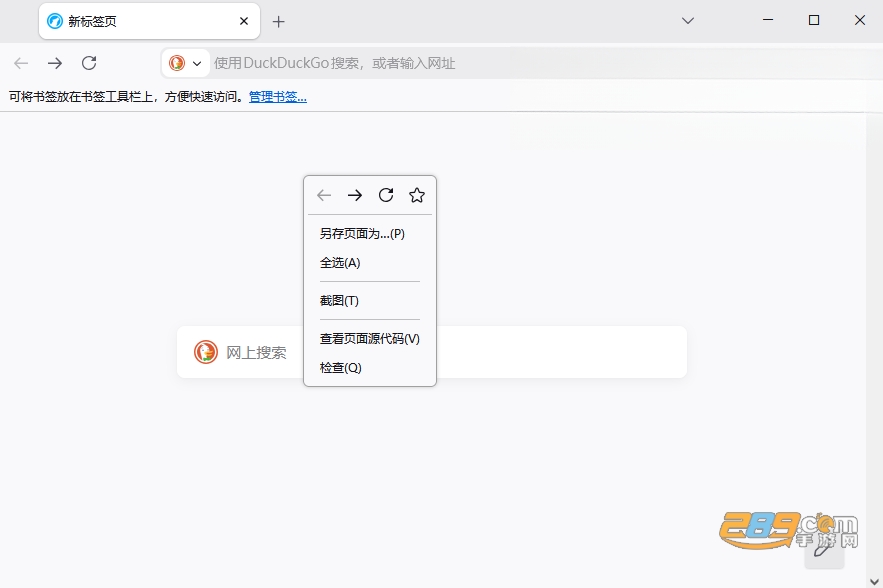Expand search engine dropdown arrow

tap(197, 64)
